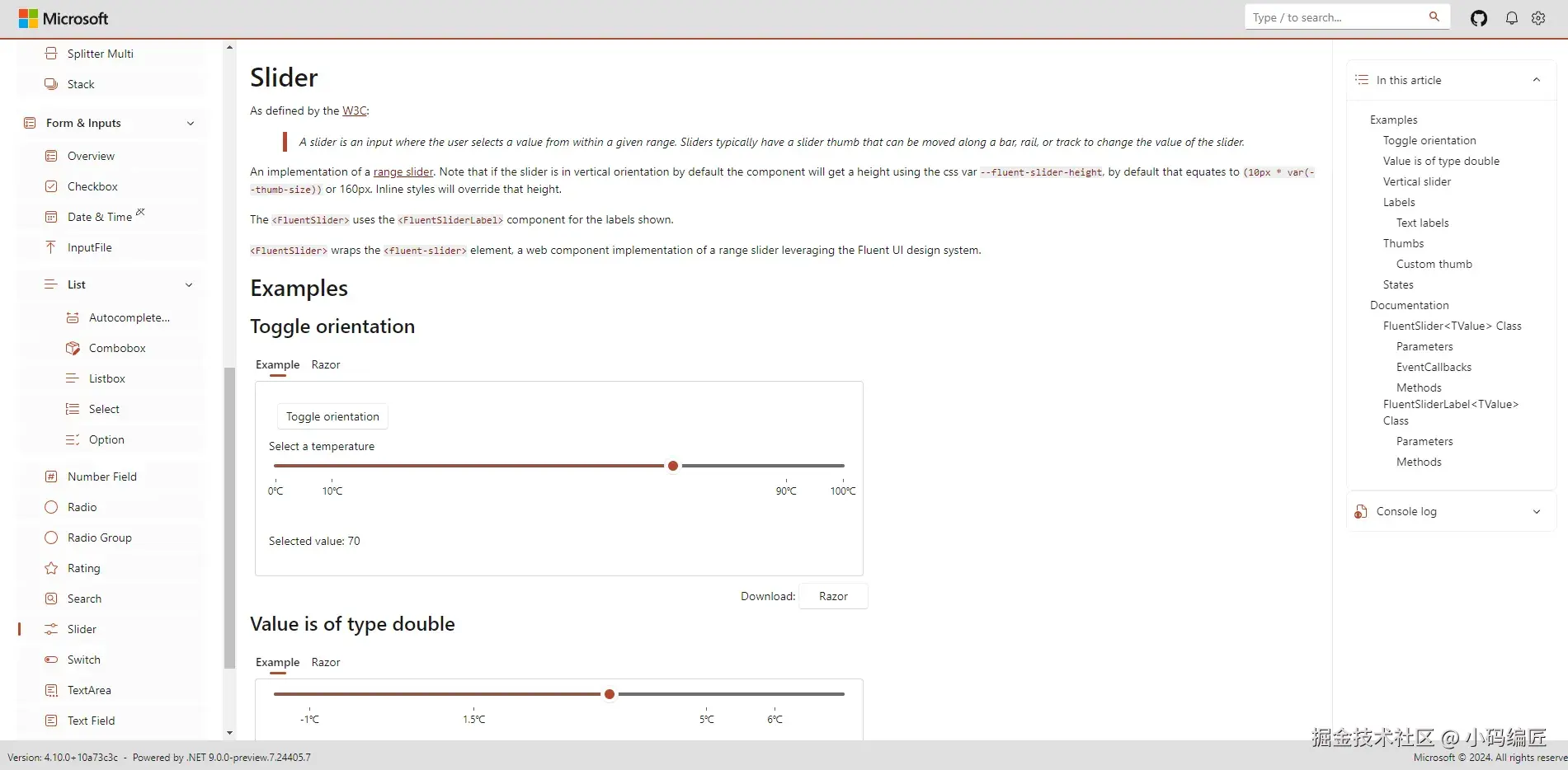The width and height of the screenshot is (1568, 770).
Task: Click the Combobox icon in sidebar
Action: click(73, 348)
